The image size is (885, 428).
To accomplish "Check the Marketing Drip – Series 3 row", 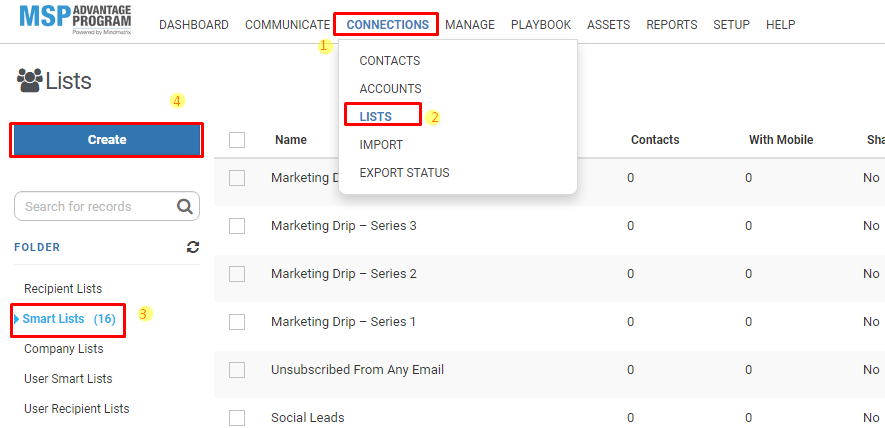I will coord(237,226).
